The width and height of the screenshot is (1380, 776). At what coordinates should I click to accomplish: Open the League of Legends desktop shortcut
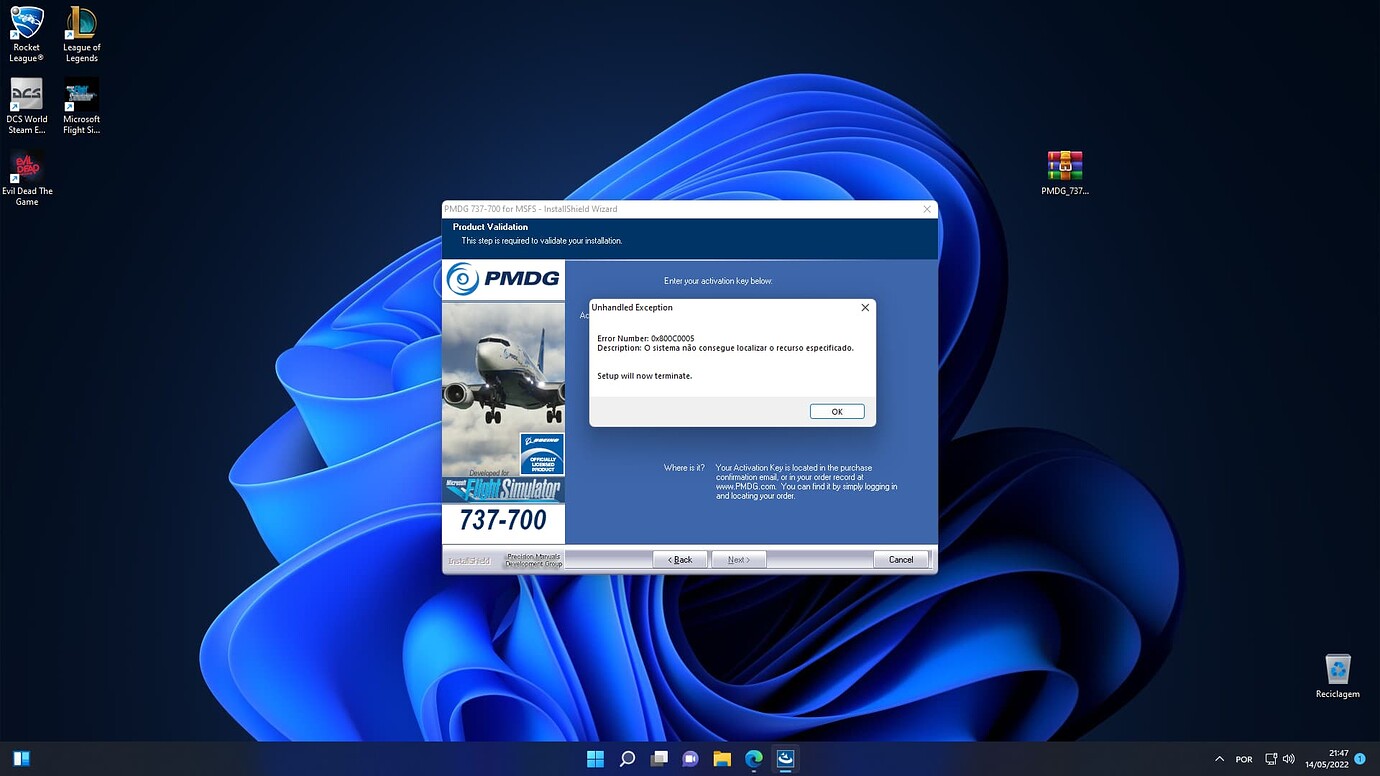(81, 34)
